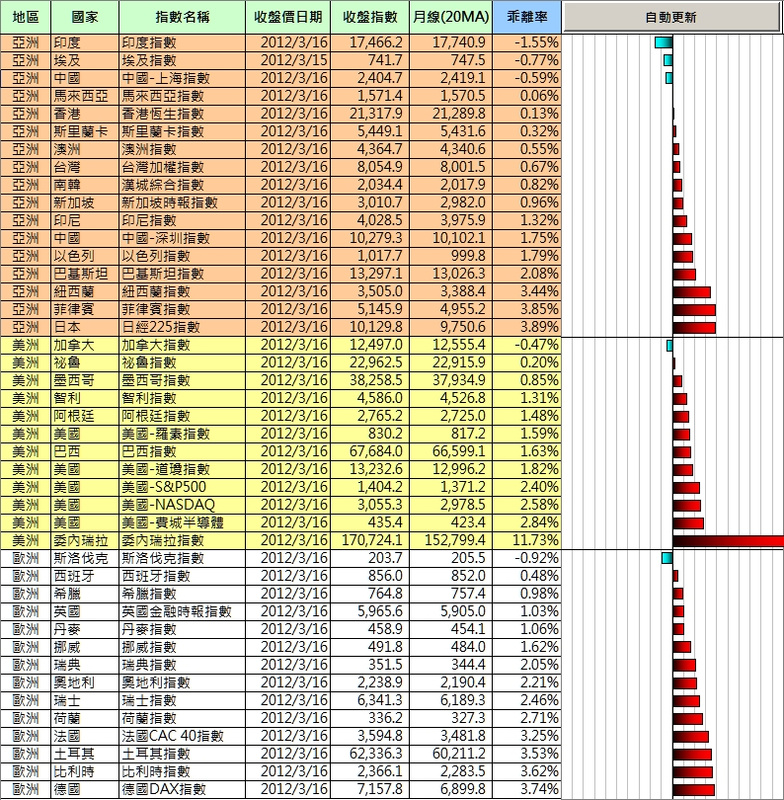Screen dimensions: 784x800
Task: Click the 委內瑞拉指數 cell
Action: coord(182,540)
